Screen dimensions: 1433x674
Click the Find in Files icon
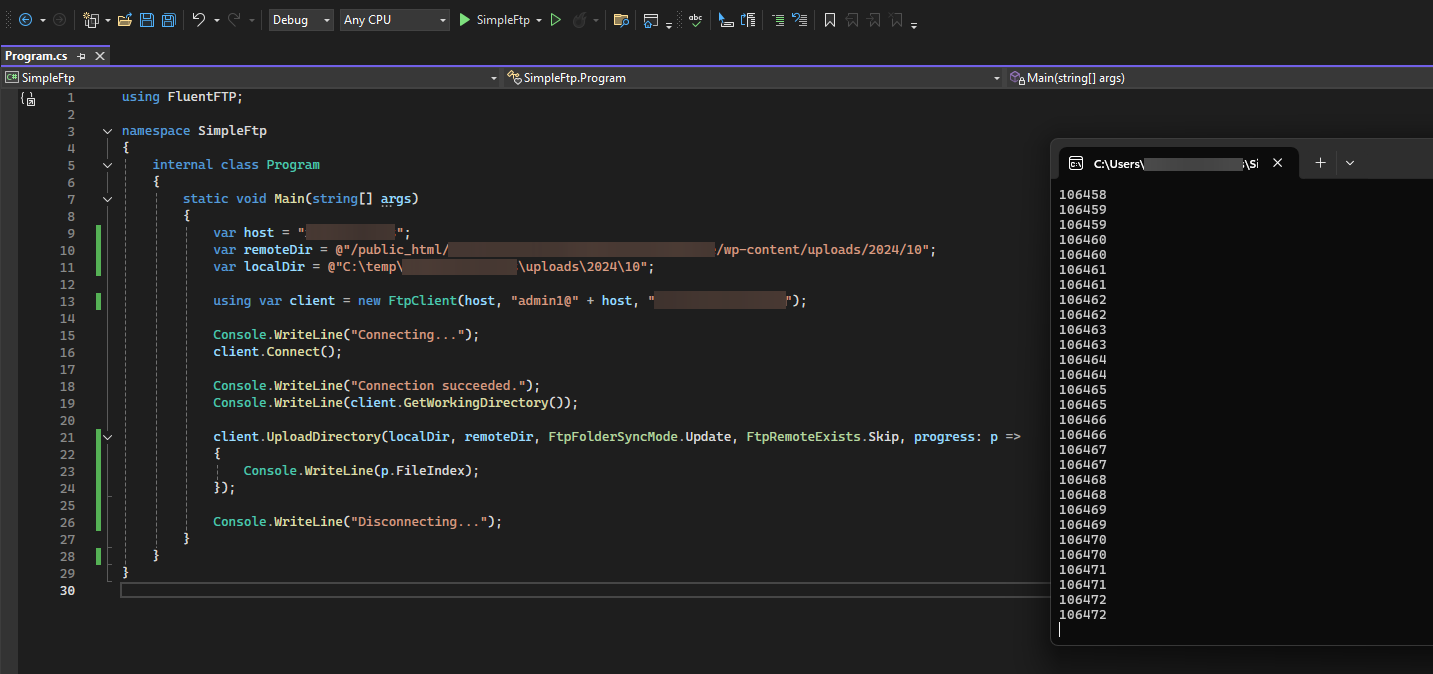[621, 20]
